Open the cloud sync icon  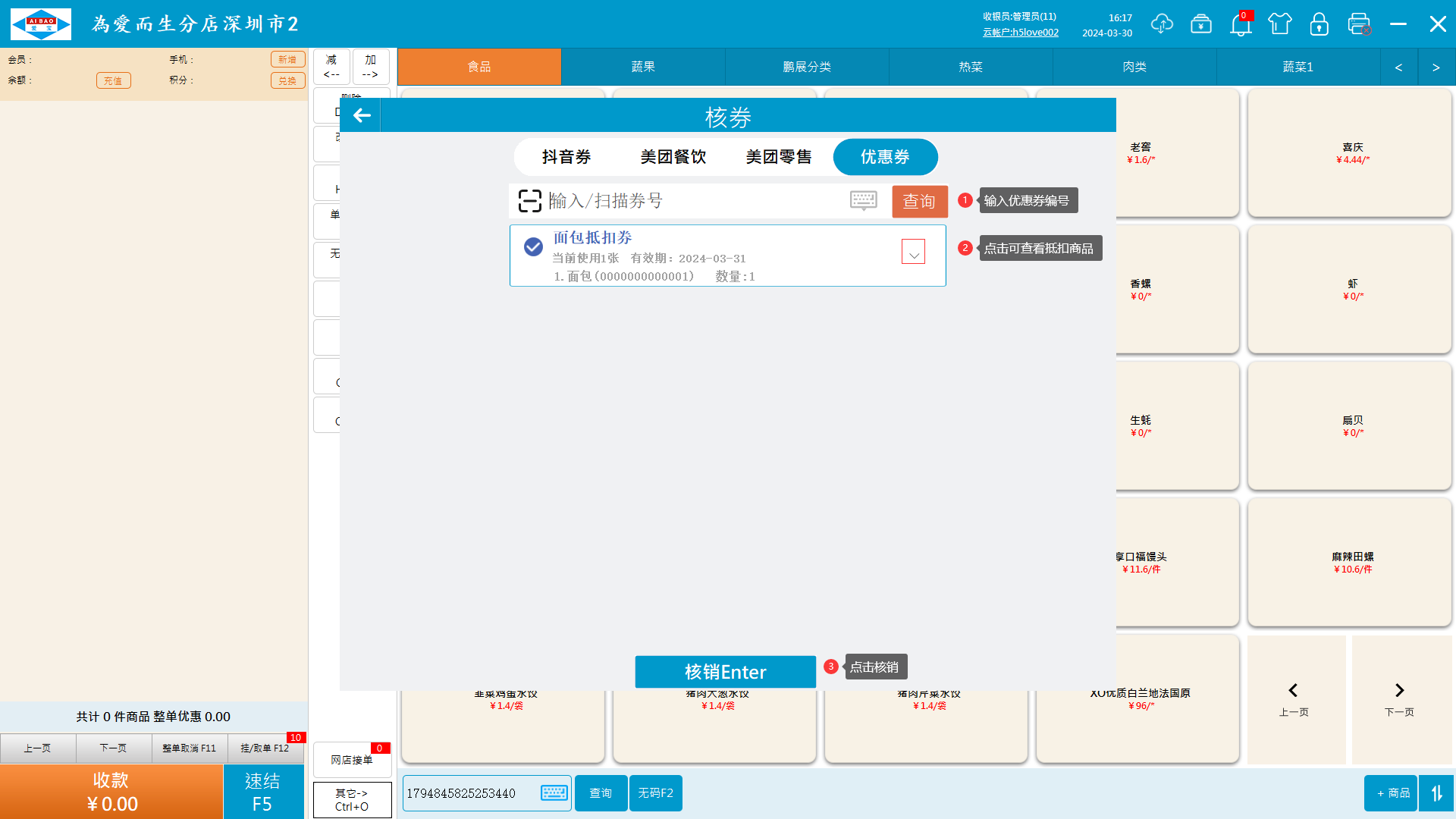pyautogui.click(x=1162, y=24)
